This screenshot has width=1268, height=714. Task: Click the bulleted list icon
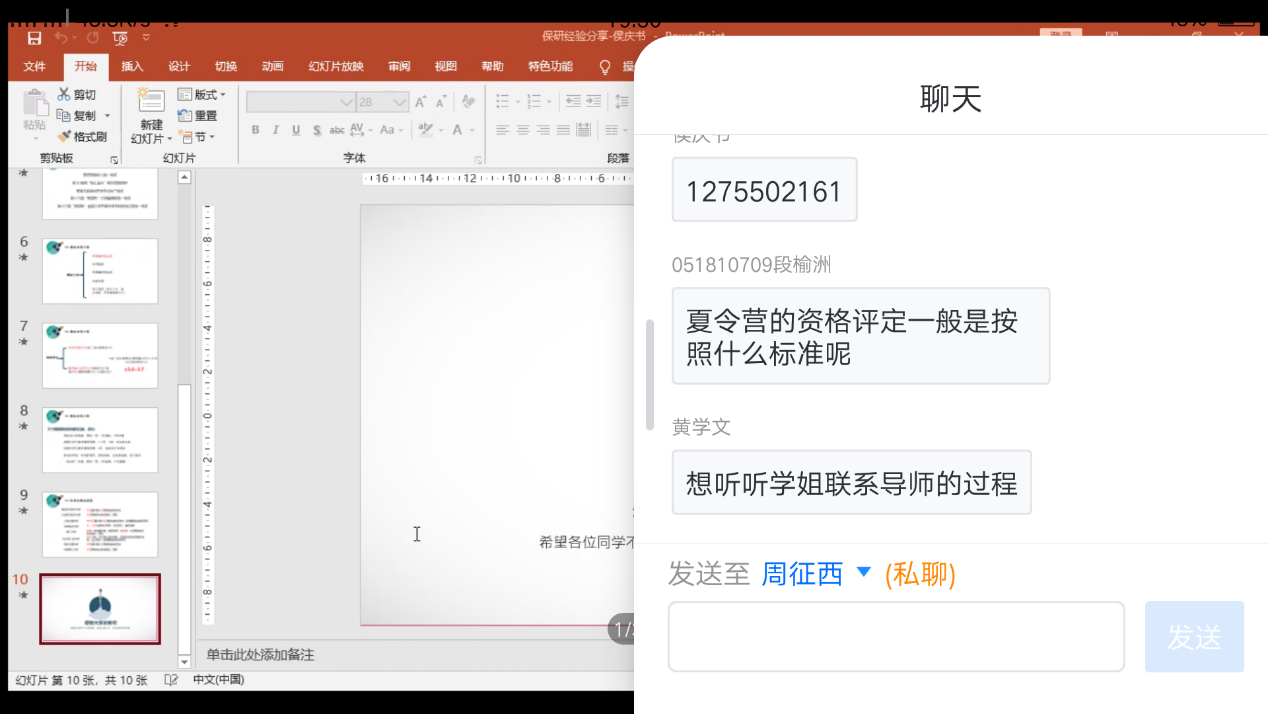(503, 102)
